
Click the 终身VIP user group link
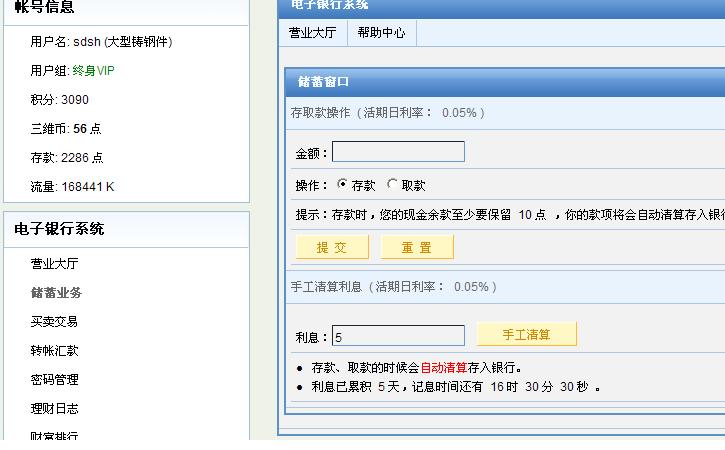tap(93, 70)
